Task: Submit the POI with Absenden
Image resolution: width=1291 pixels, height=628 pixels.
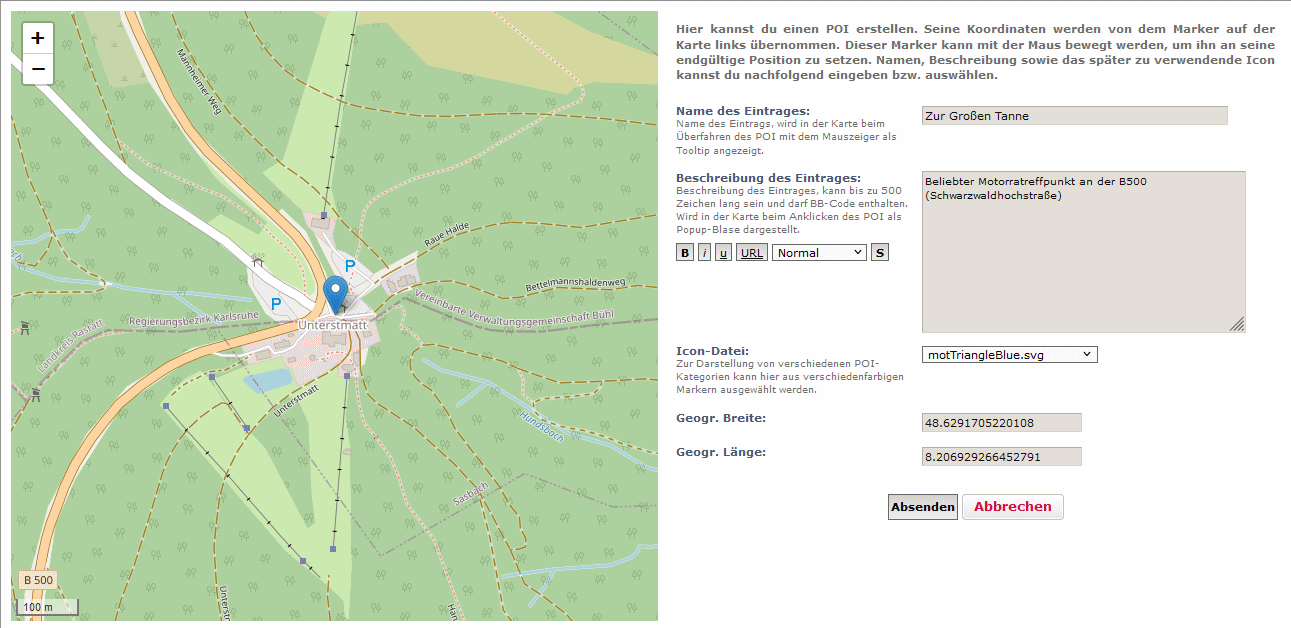Action: click(x=922, y=507)
